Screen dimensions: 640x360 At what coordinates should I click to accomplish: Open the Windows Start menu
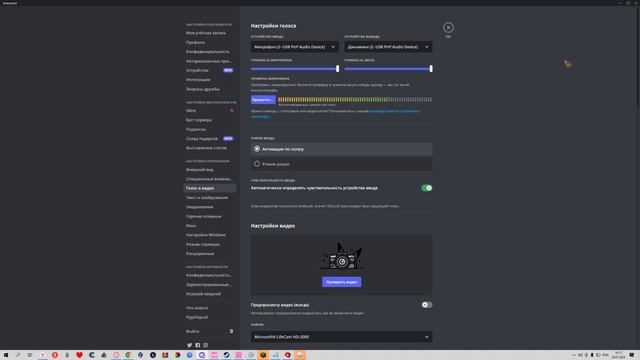[6, 355]
